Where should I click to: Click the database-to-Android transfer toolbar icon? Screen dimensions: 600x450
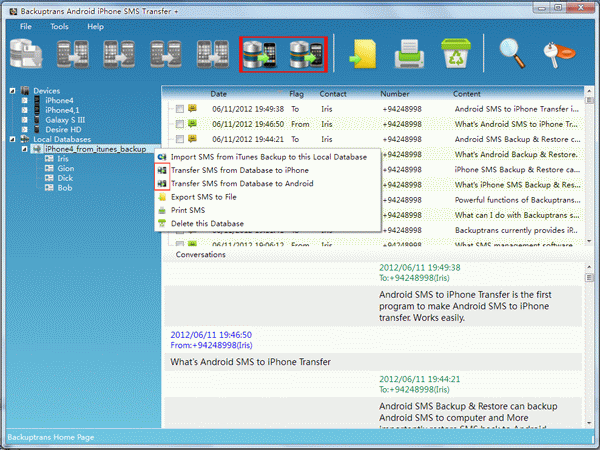click(306, 54)
